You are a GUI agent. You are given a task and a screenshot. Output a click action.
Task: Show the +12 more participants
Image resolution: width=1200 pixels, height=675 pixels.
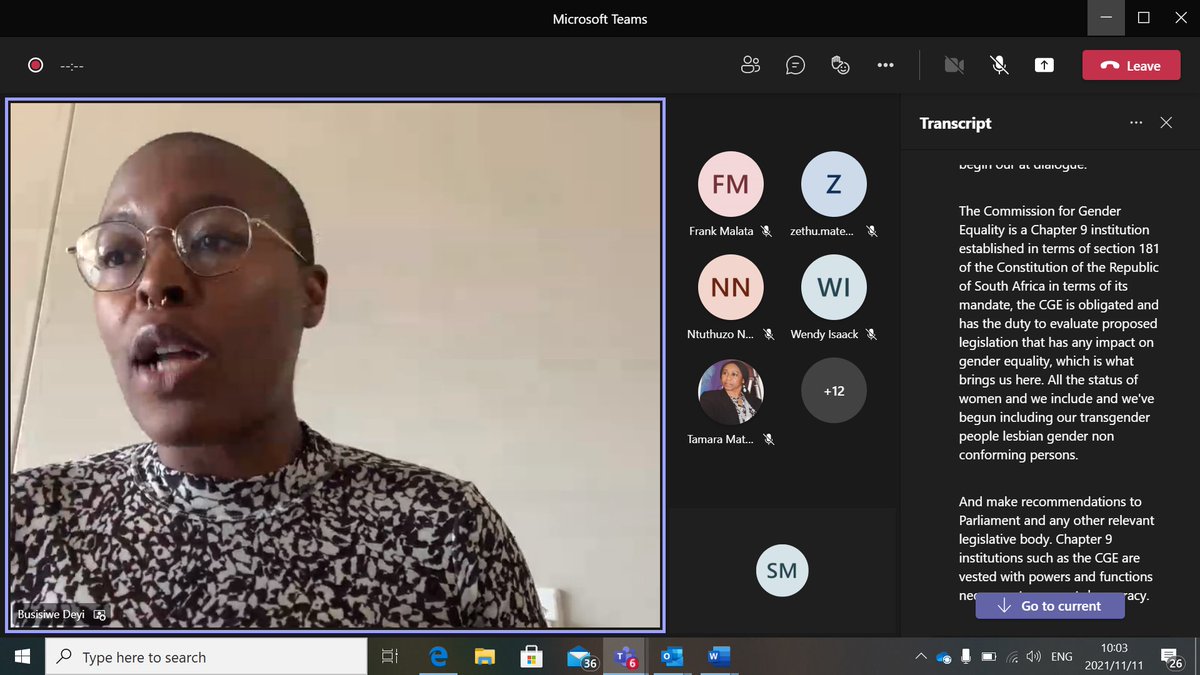(x=834, y=391)
